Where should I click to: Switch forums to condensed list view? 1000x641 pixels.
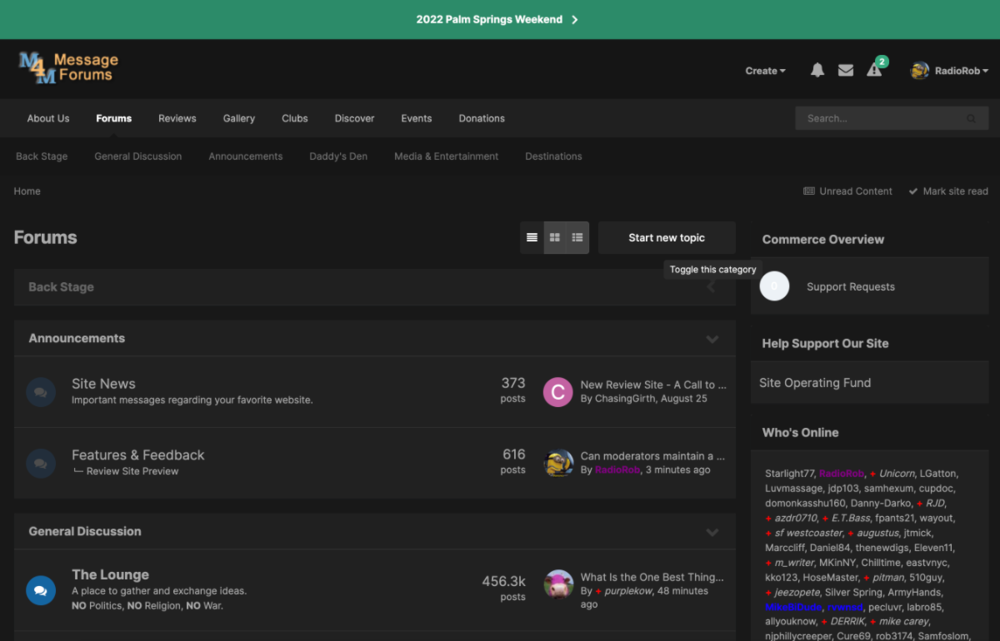[x=531, y=237]
